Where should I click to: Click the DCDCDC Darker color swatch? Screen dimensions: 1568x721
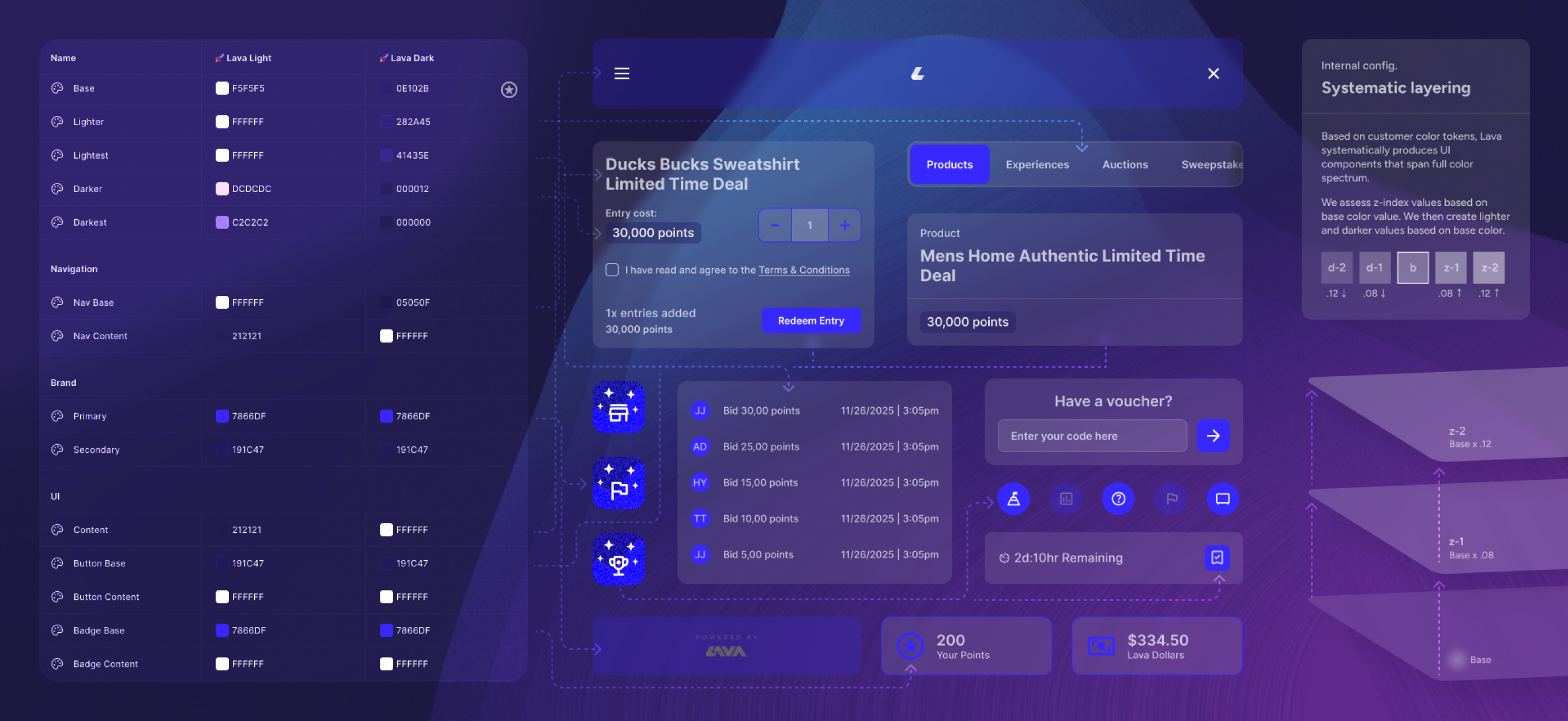point(221,189)
